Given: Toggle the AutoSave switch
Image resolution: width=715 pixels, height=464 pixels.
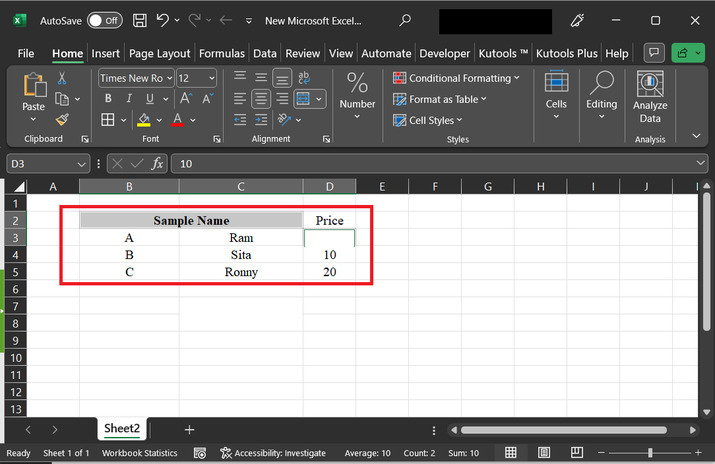Looking at the screenshot, I should (104, 20).
